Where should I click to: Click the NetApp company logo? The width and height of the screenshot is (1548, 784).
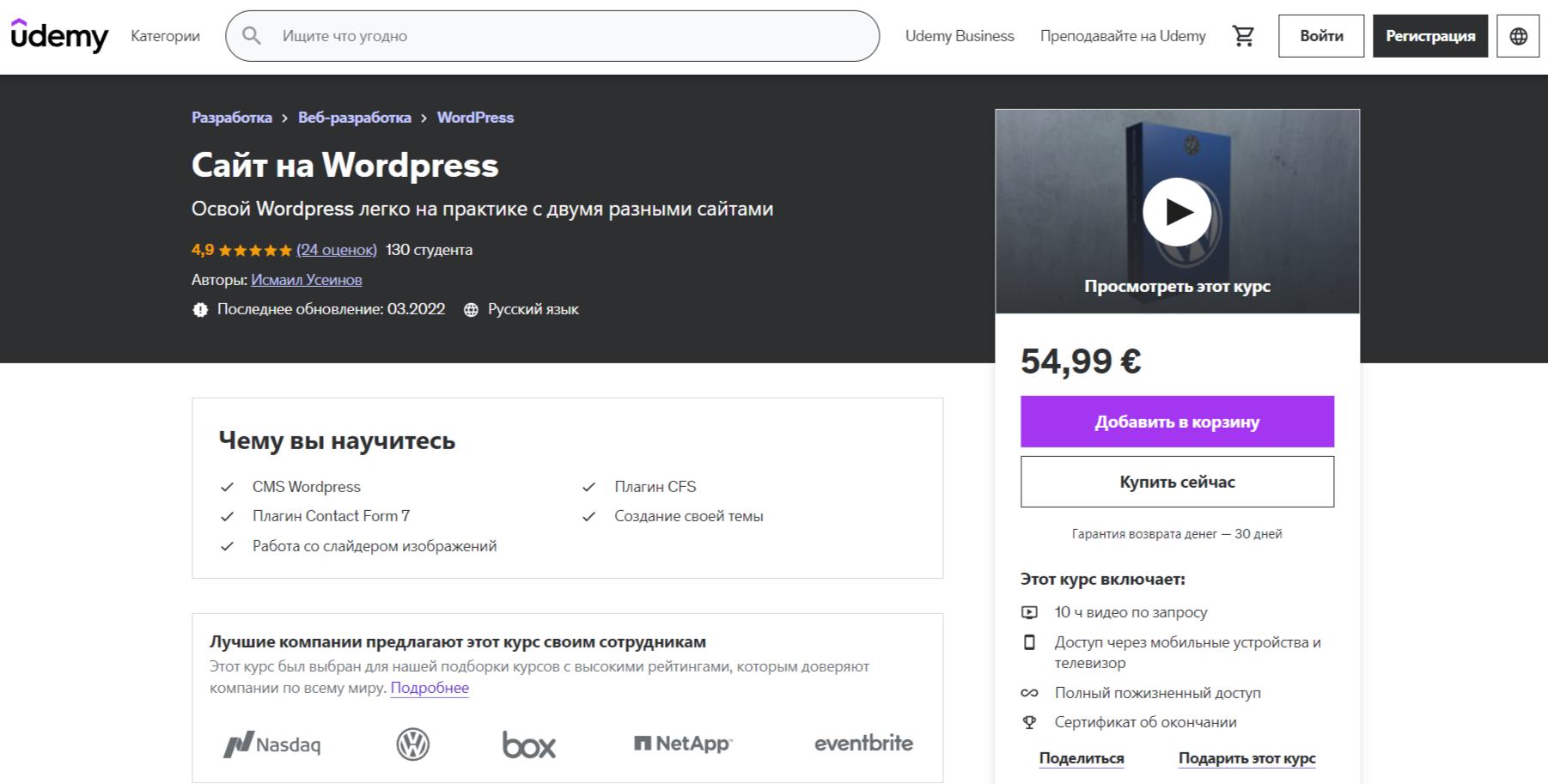683,744
